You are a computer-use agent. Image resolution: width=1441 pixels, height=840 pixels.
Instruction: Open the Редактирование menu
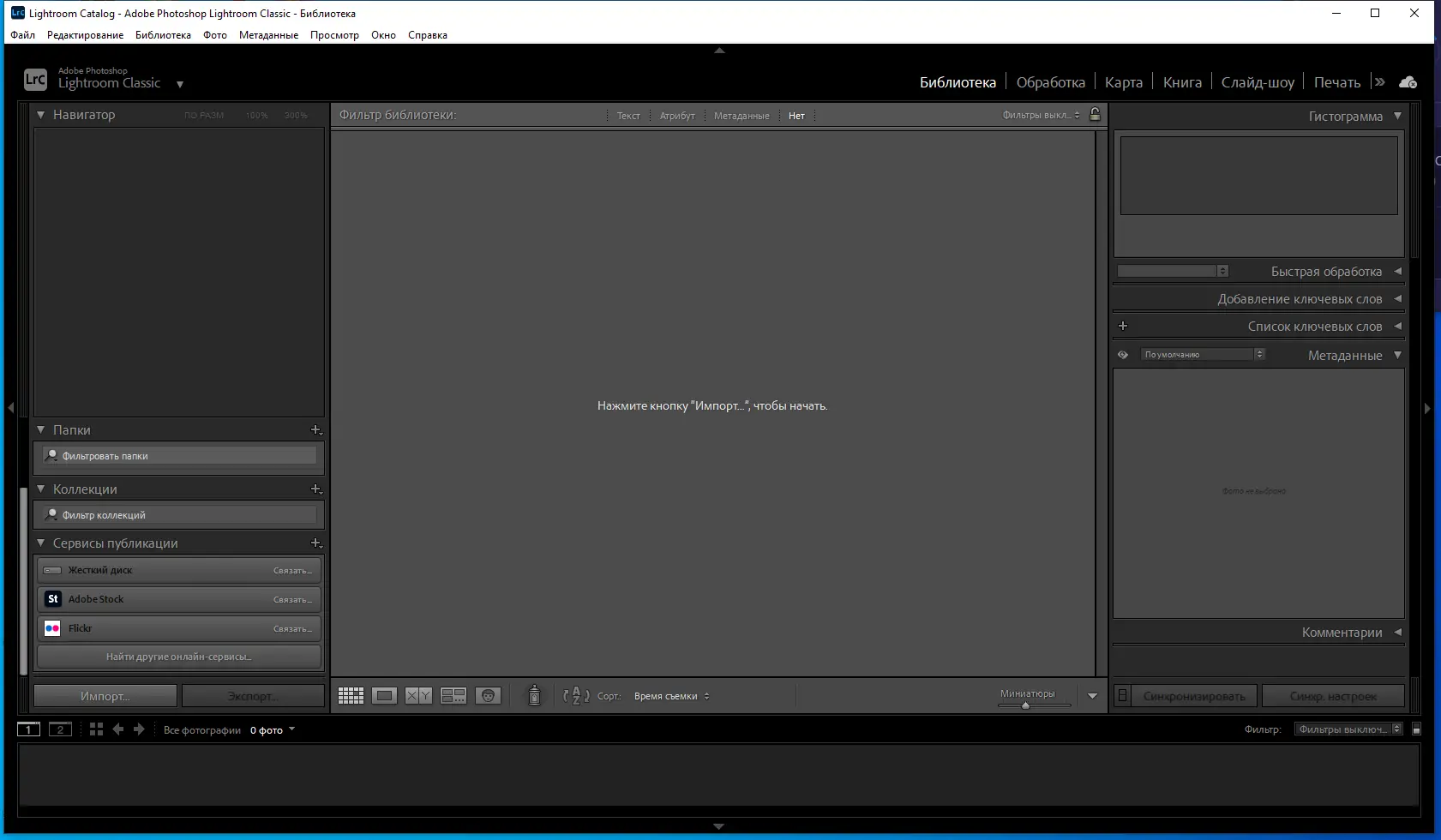pos(85,35)
